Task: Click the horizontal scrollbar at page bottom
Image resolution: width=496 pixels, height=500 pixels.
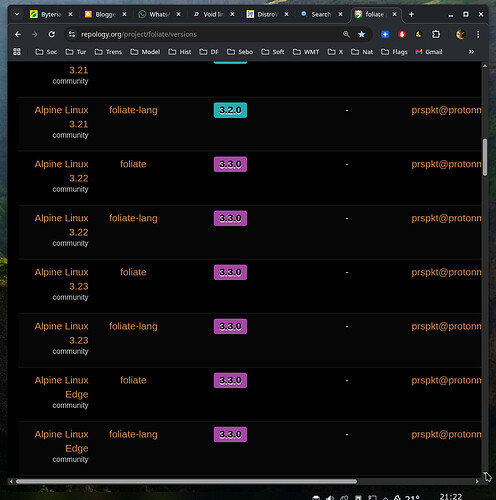Action: coord(186,481)
